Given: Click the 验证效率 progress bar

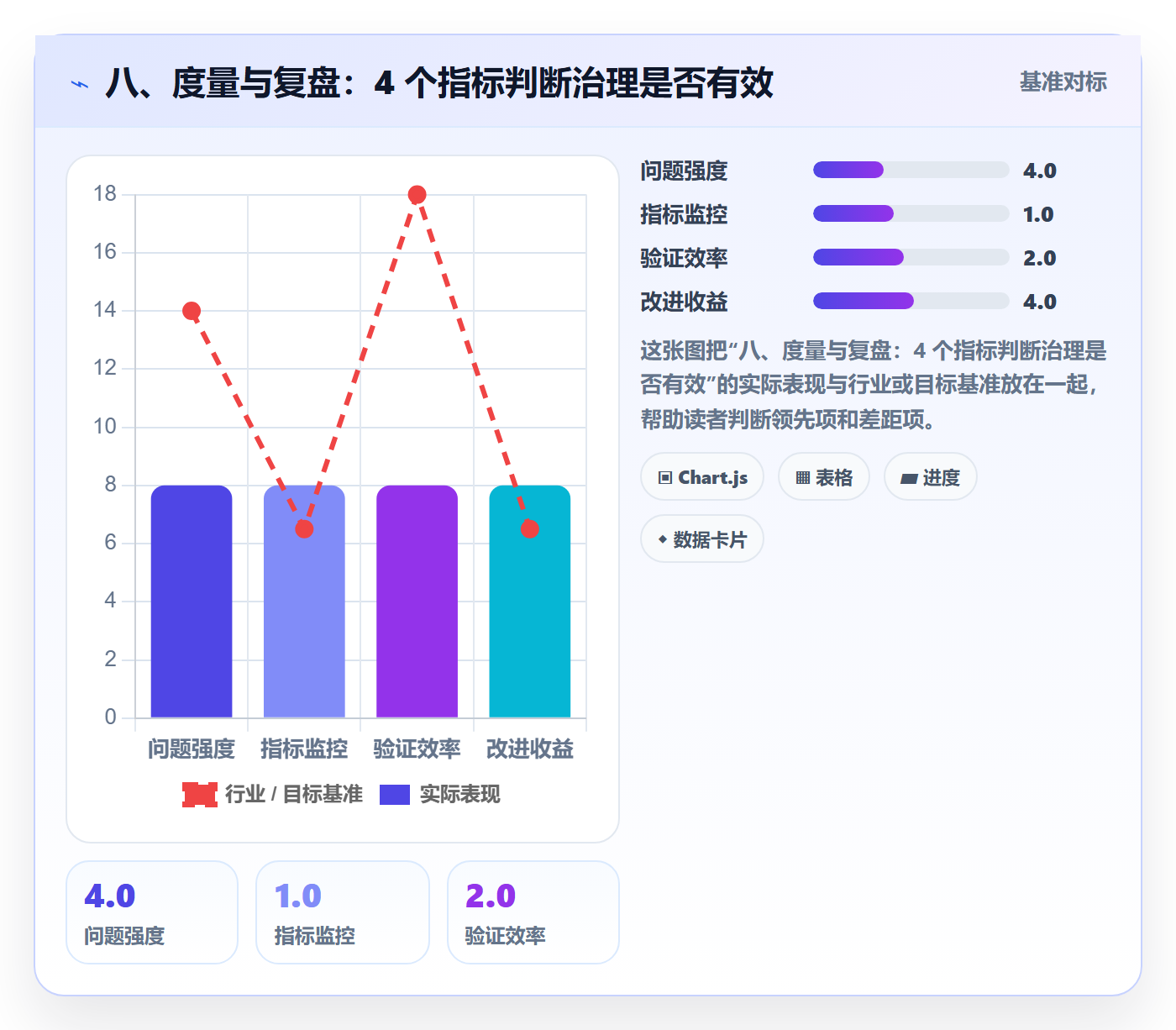Looking at the screenshot, I should point(911,257).
